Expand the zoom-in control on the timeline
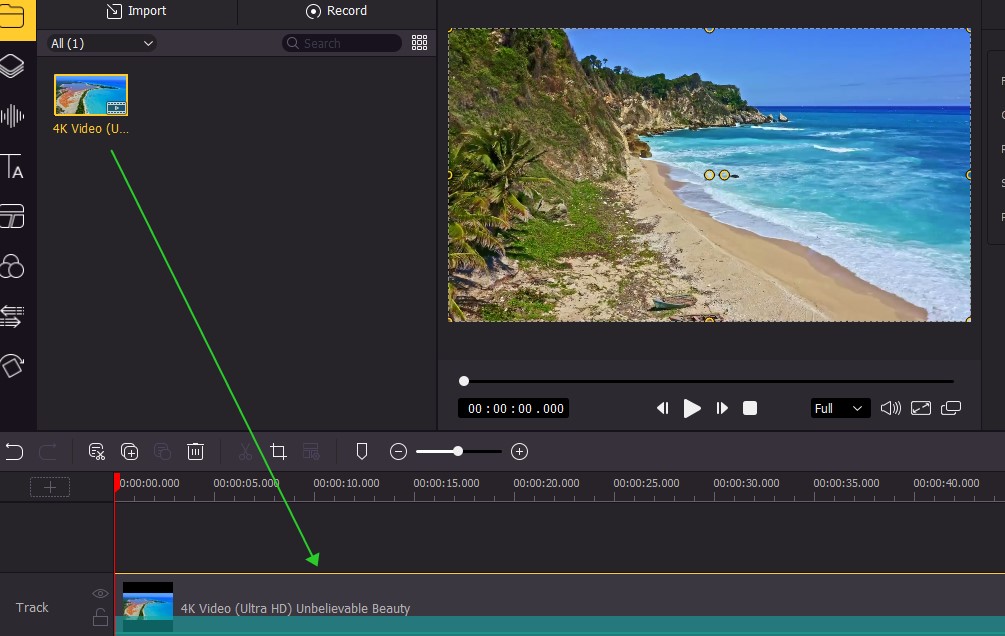 (519, 451)
